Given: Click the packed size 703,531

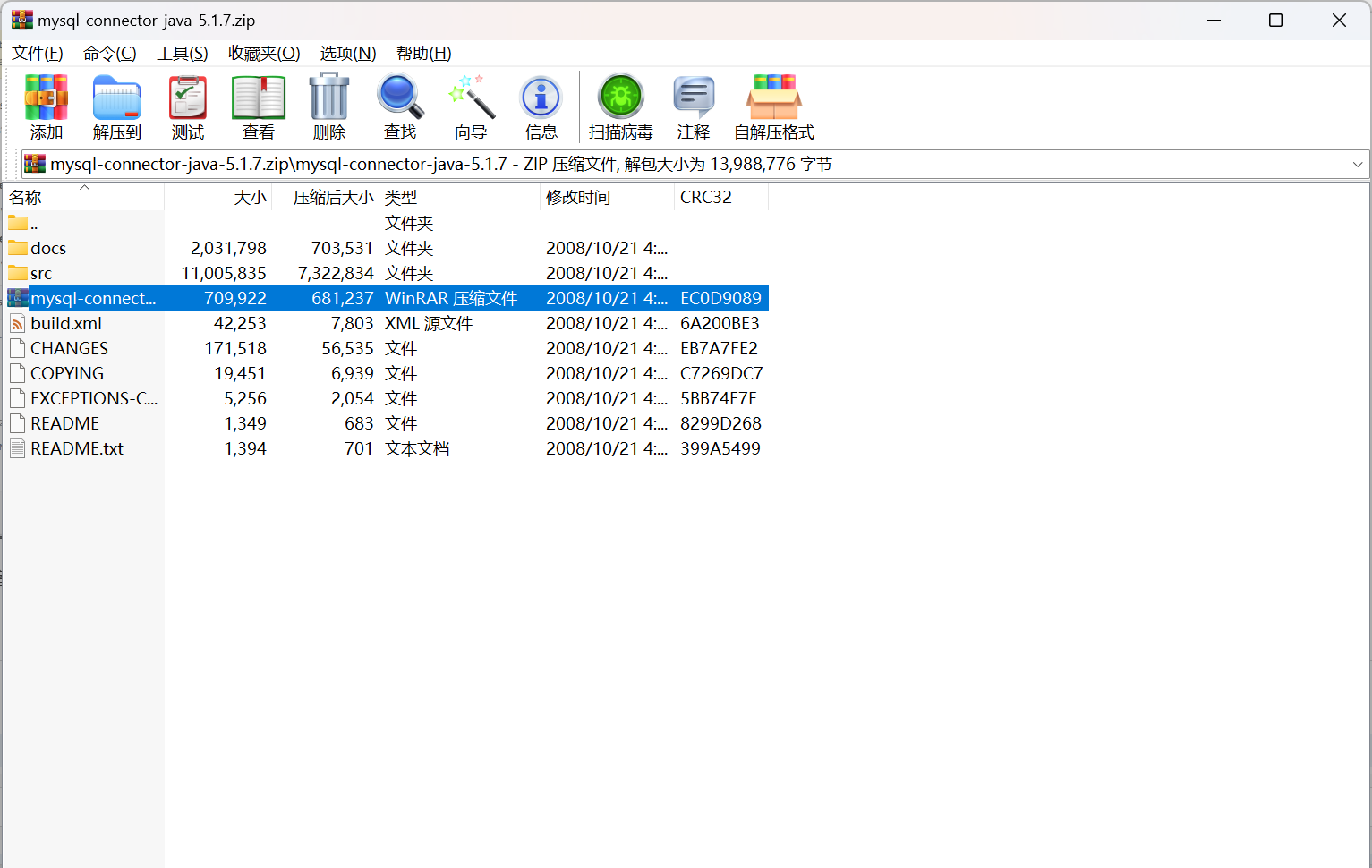Looking at the screenshot, I should [342, 248].
